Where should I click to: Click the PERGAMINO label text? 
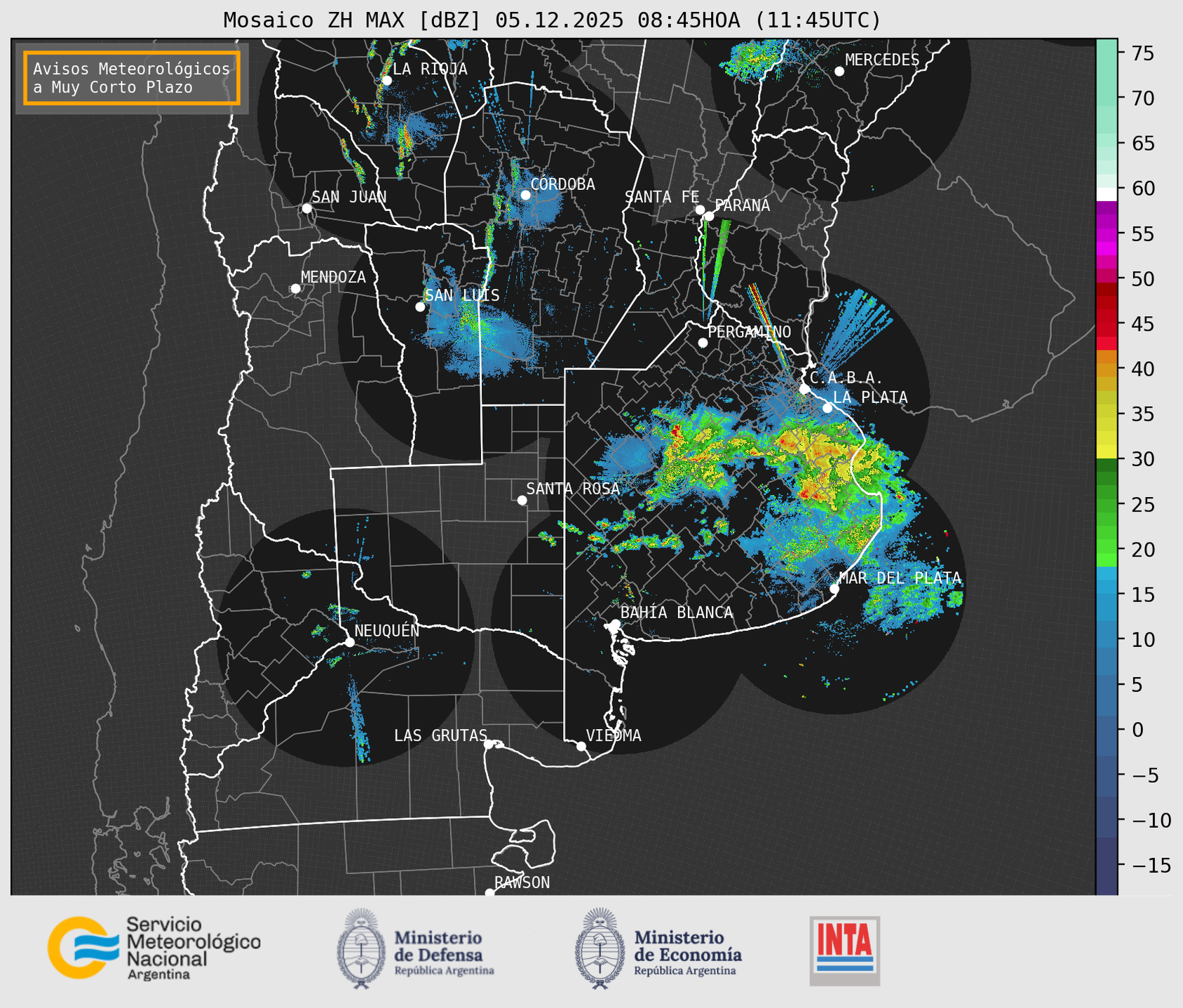click(750, 332)
